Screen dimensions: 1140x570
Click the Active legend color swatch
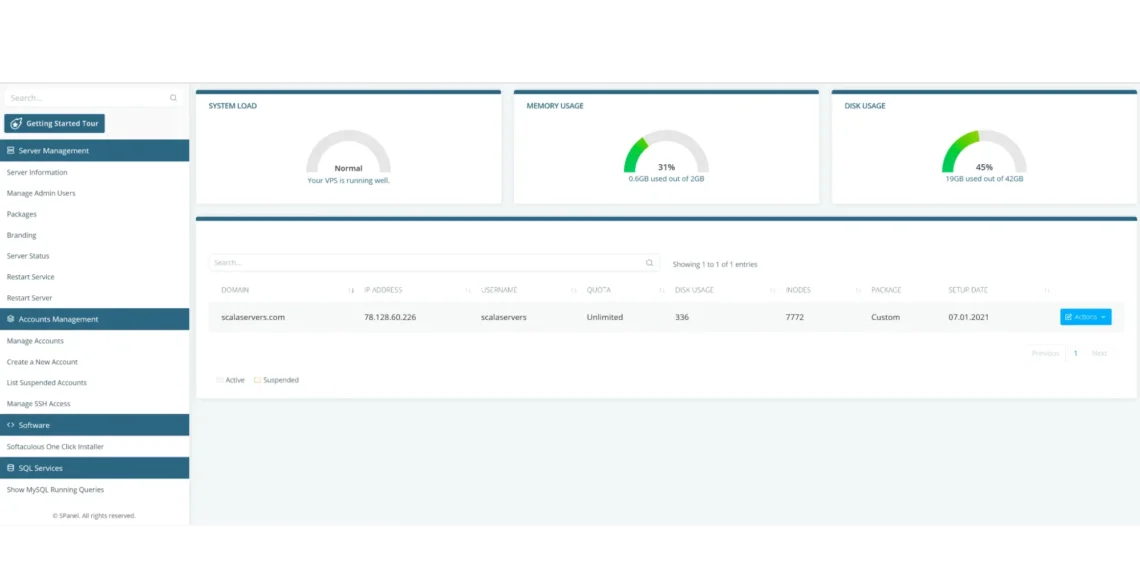pyautogui.click(x=220, y=380)
